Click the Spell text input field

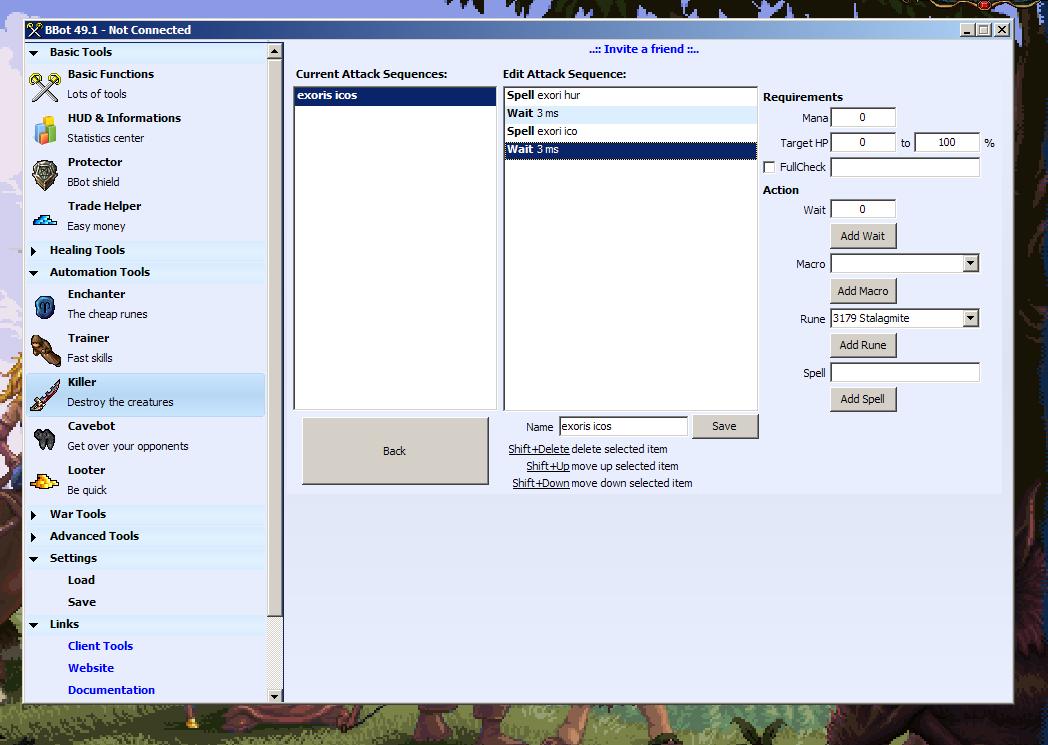point(904,373)
